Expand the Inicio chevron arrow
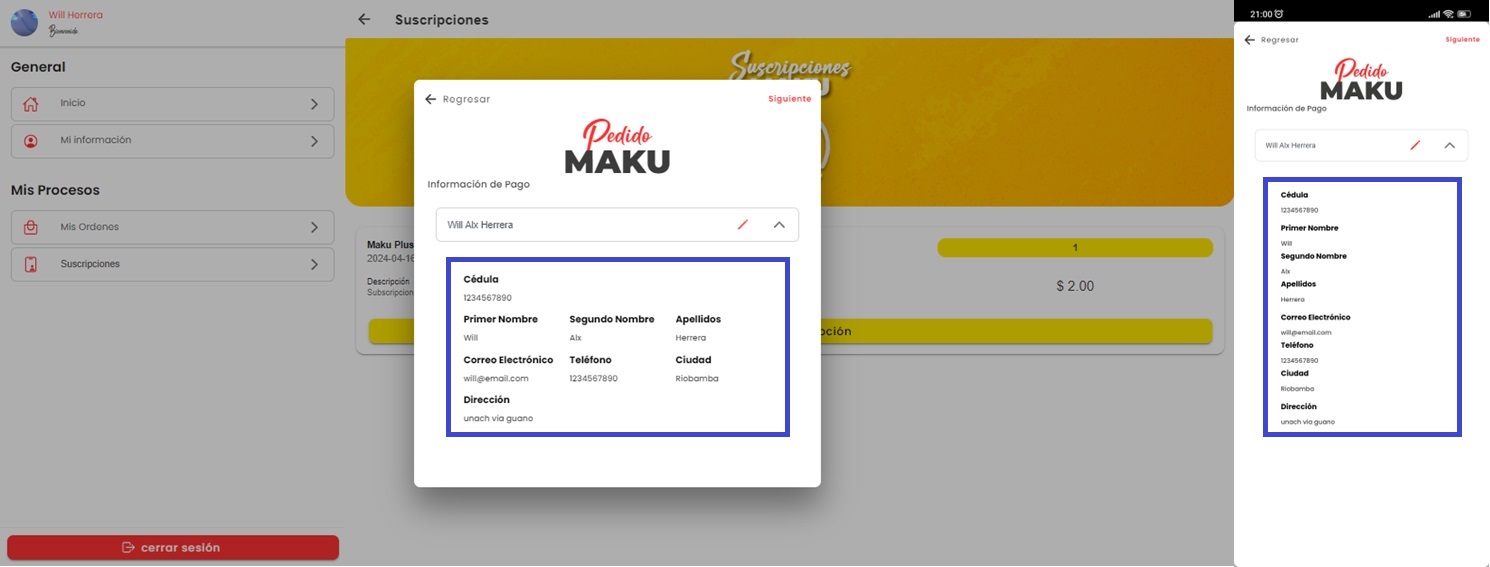1490x567 pixels. [314, 104]
